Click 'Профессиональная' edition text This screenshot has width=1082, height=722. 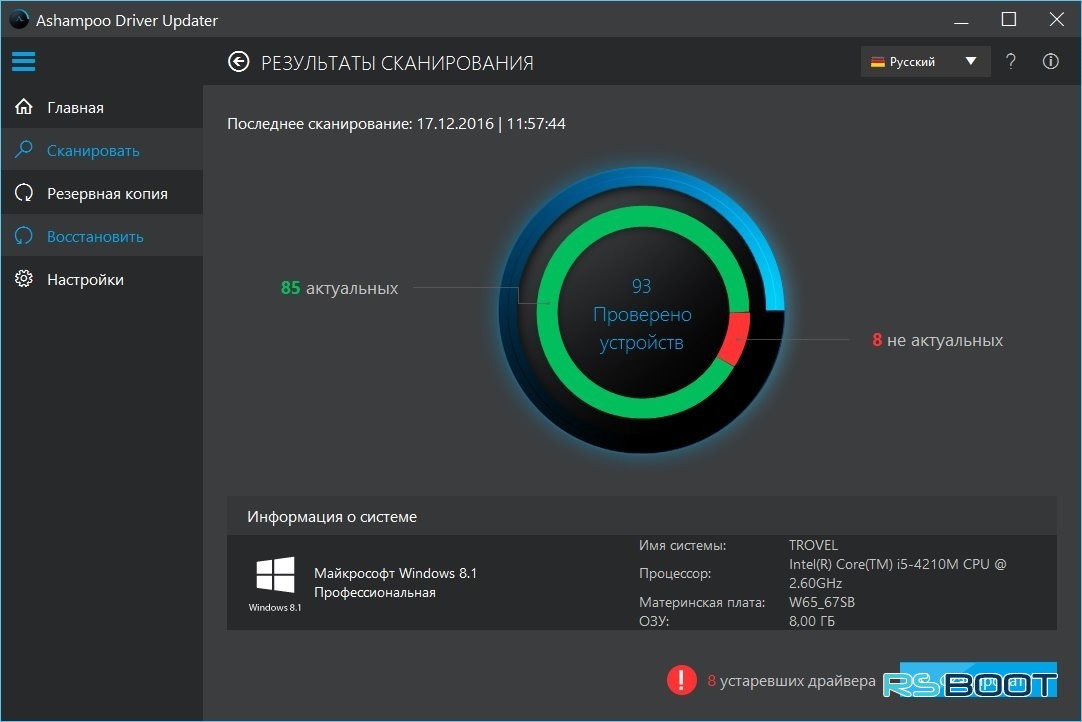tap(375, 592)
